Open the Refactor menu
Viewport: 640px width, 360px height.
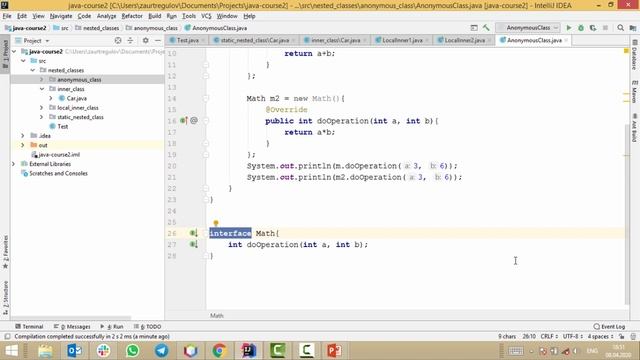pos(132,16)
